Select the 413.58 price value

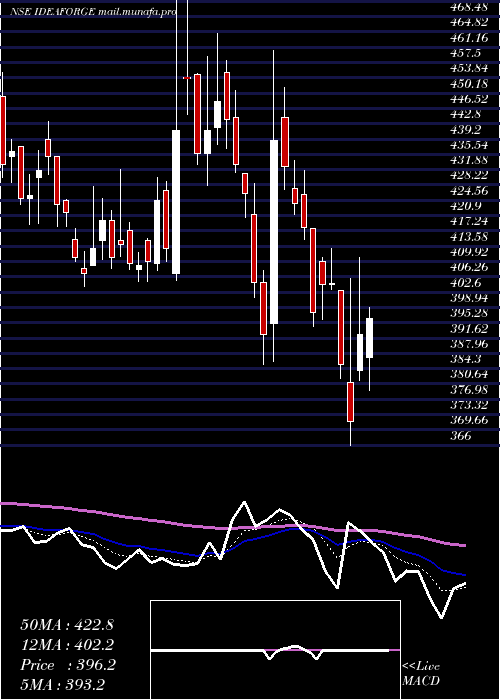click(x=469, y=236)
